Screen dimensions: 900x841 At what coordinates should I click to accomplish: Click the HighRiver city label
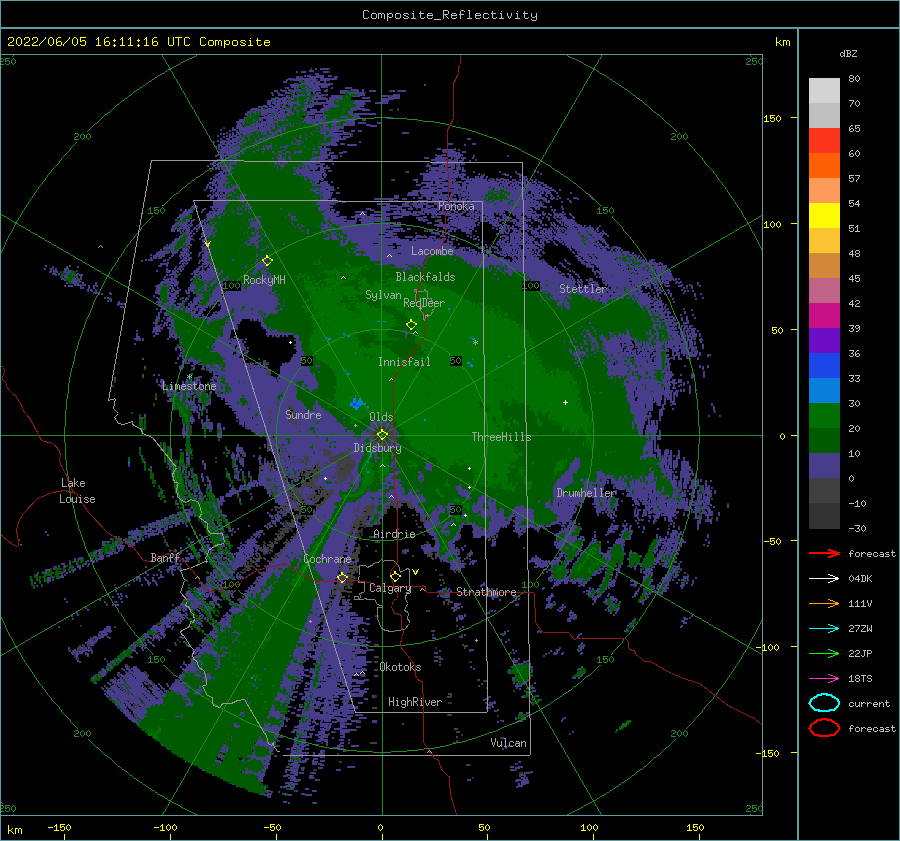415,702
